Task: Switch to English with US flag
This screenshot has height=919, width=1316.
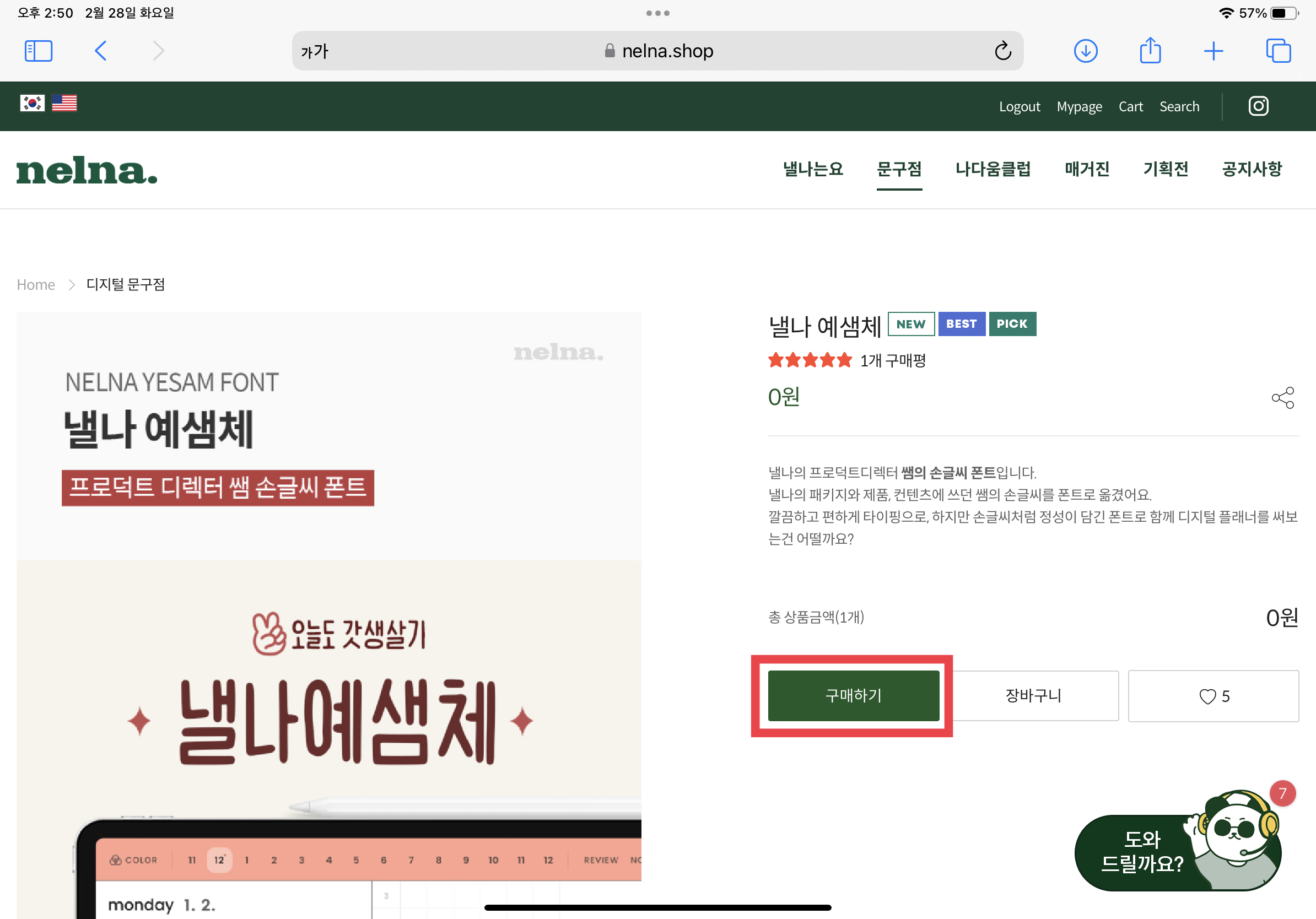Action: click(x=64, y=103)
